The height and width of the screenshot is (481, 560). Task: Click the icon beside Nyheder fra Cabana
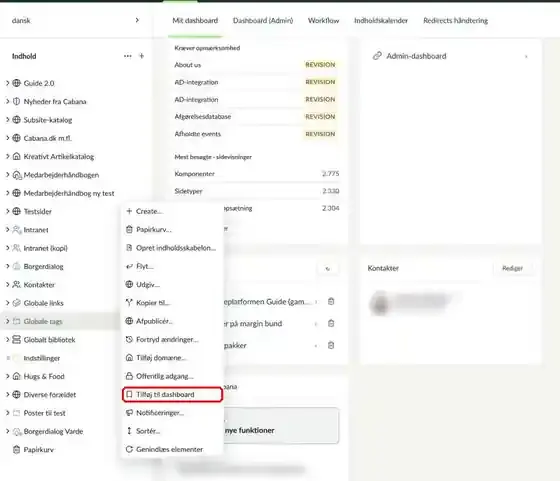click(16, 101)
